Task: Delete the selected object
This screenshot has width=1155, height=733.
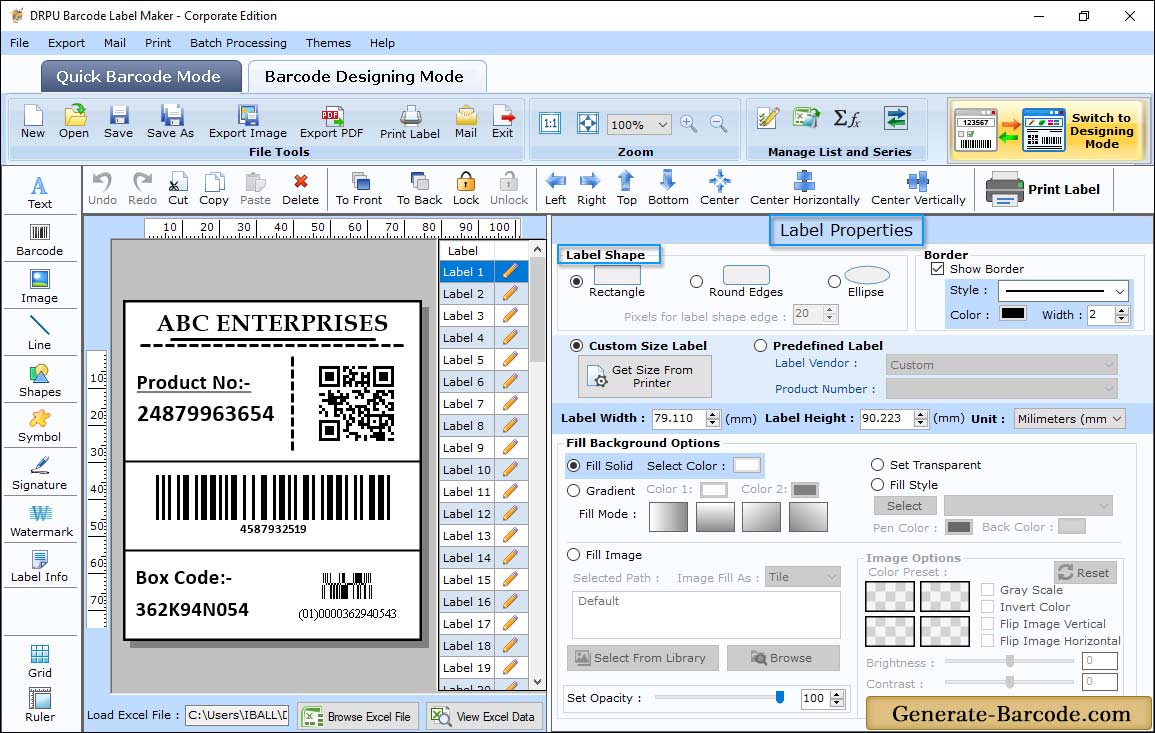Action: coord(301,189)
